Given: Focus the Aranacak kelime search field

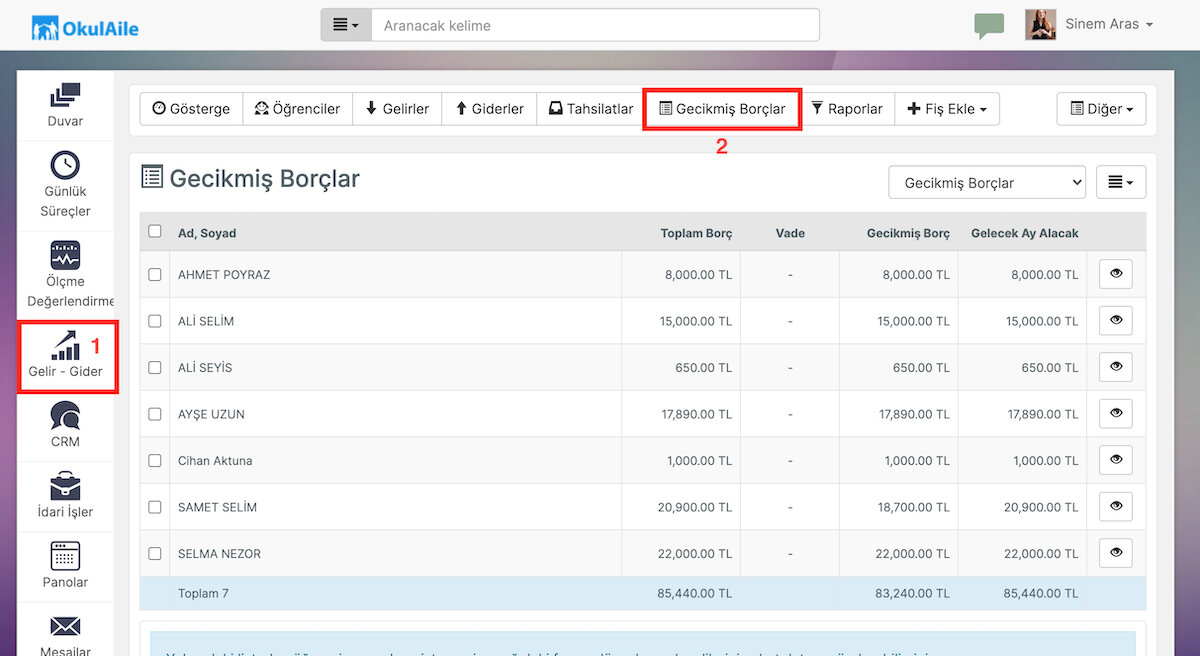Looking at the screenshot, I should click(595, 25).
